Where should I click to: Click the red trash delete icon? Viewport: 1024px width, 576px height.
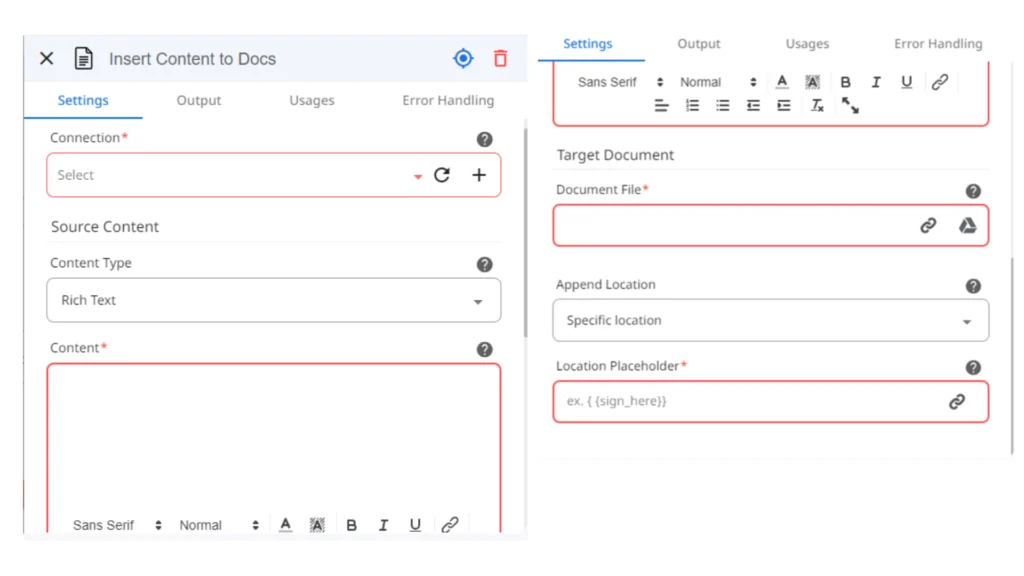500,59
